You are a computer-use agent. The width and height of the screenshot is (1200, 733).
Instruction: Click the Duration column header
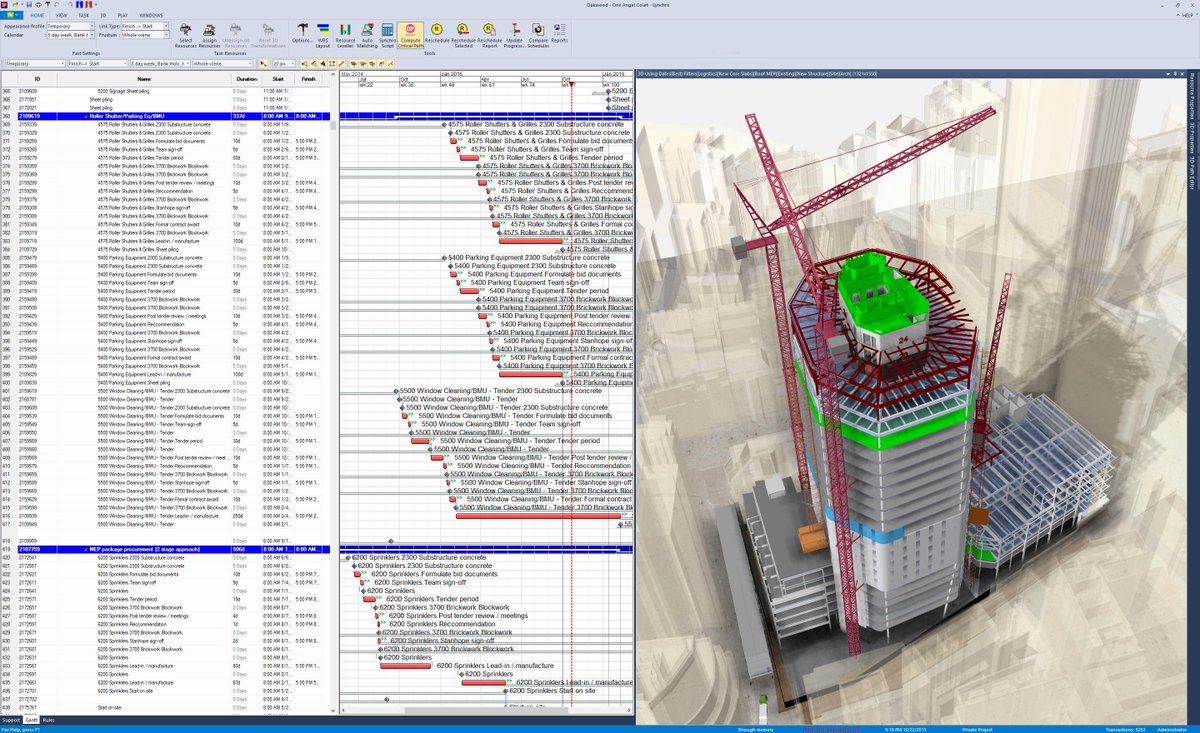246,78
